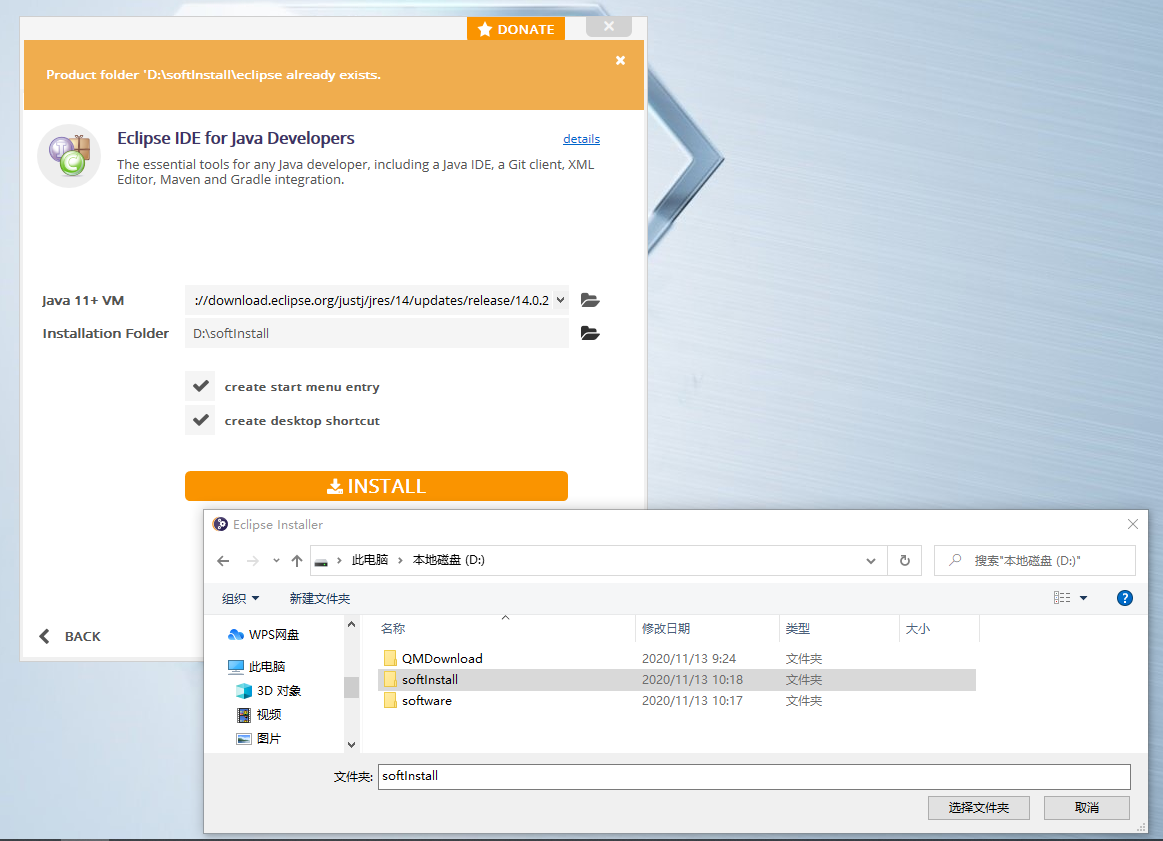Open the details link

click(x=581, y=139)
